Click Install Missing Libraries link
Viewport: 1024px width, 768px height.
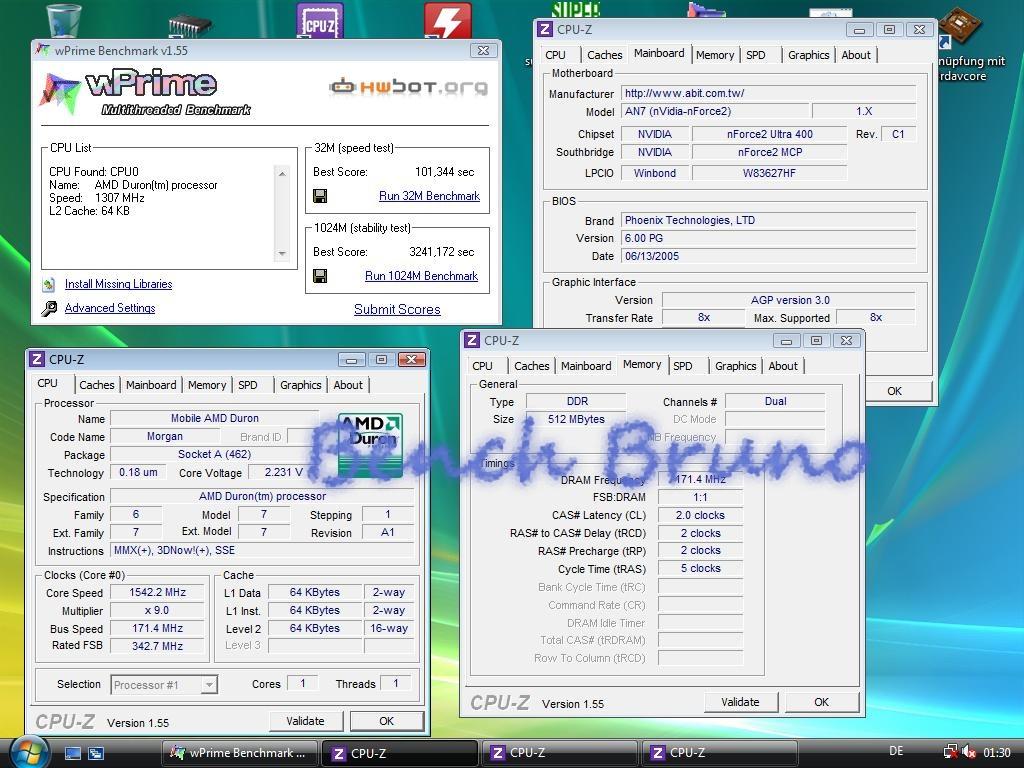[118, 284]
